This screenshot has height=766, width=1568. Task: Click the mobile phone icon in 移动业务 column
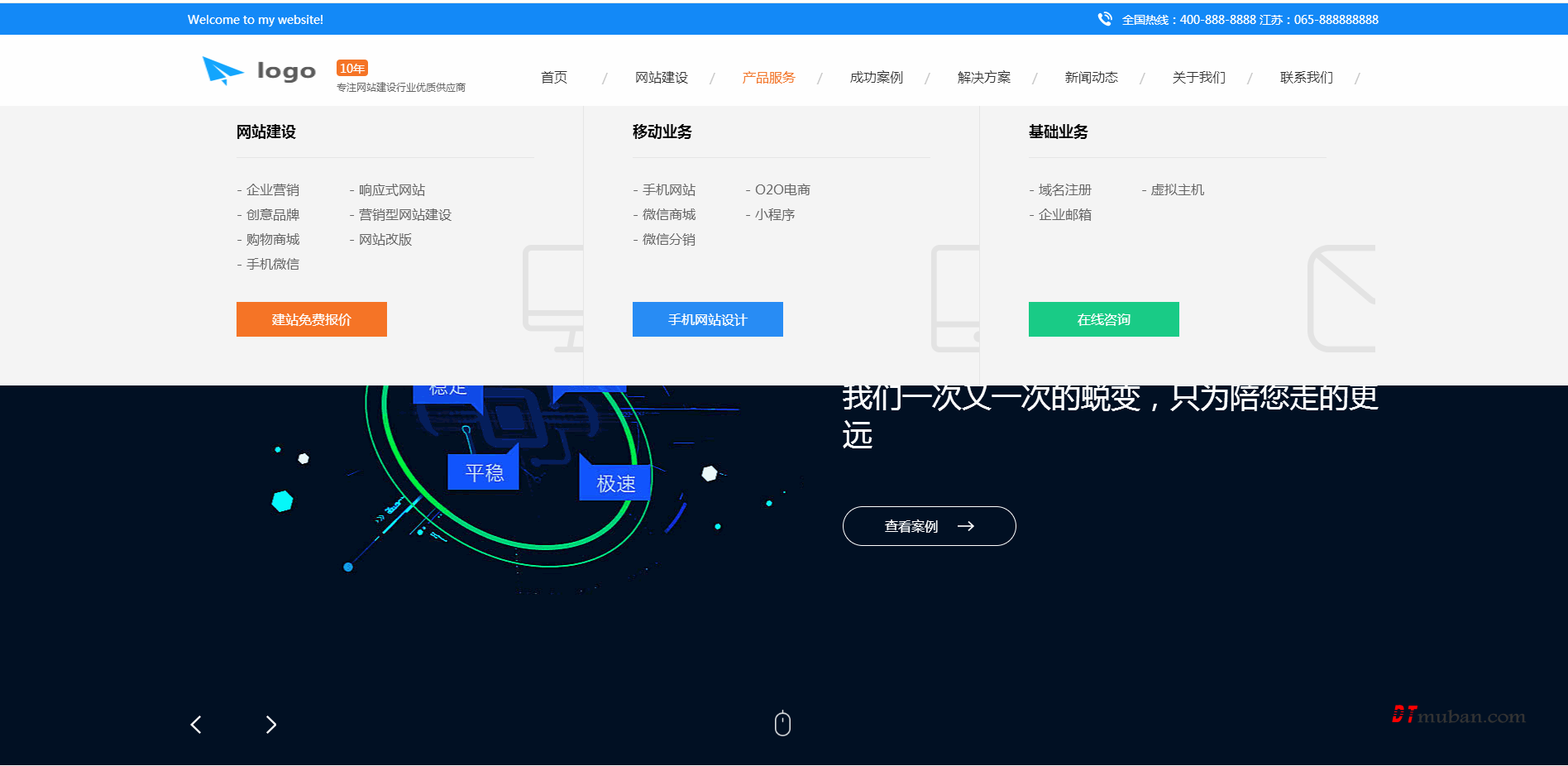click(956, 298)
